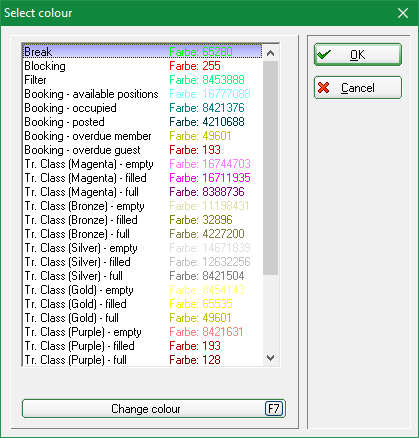Select the Filter colour entry

pos(143,80)
